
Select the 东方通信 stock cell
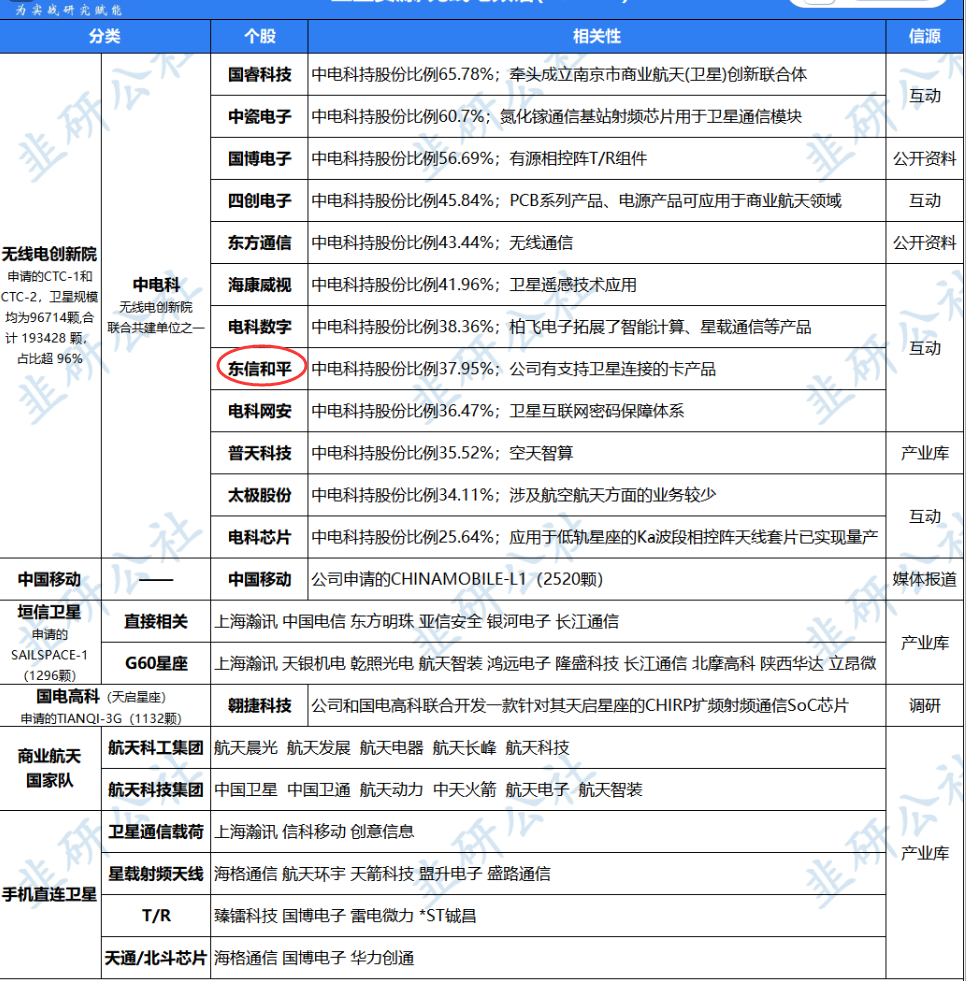(260, 243)
